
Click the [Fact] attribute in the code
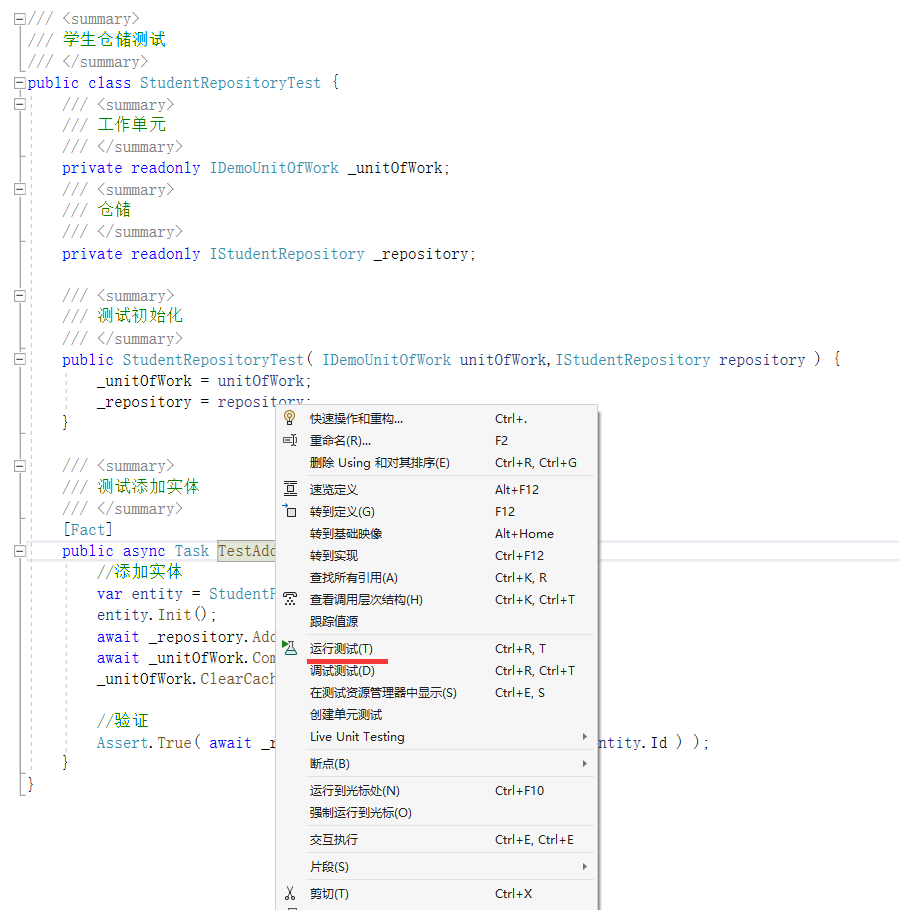(x=88, y=529)
